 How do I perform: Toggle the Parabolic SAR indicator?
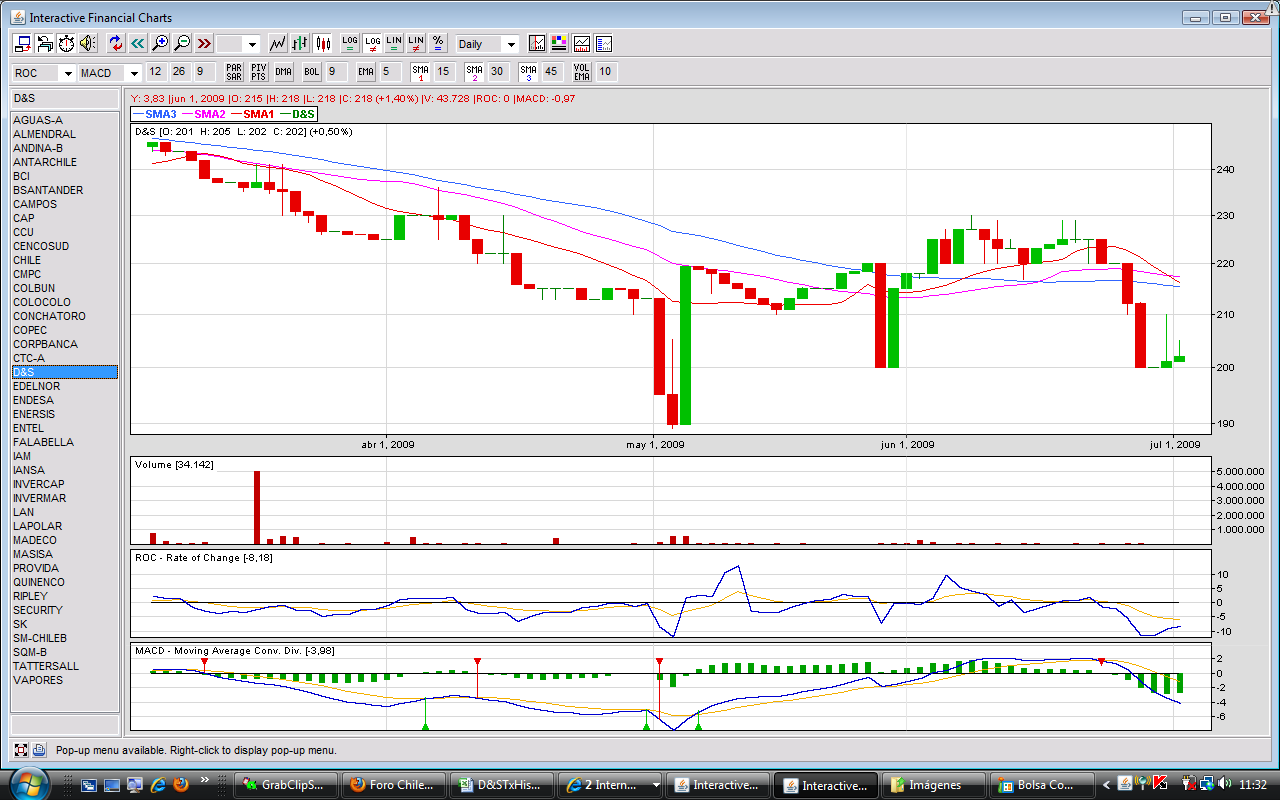234,72
